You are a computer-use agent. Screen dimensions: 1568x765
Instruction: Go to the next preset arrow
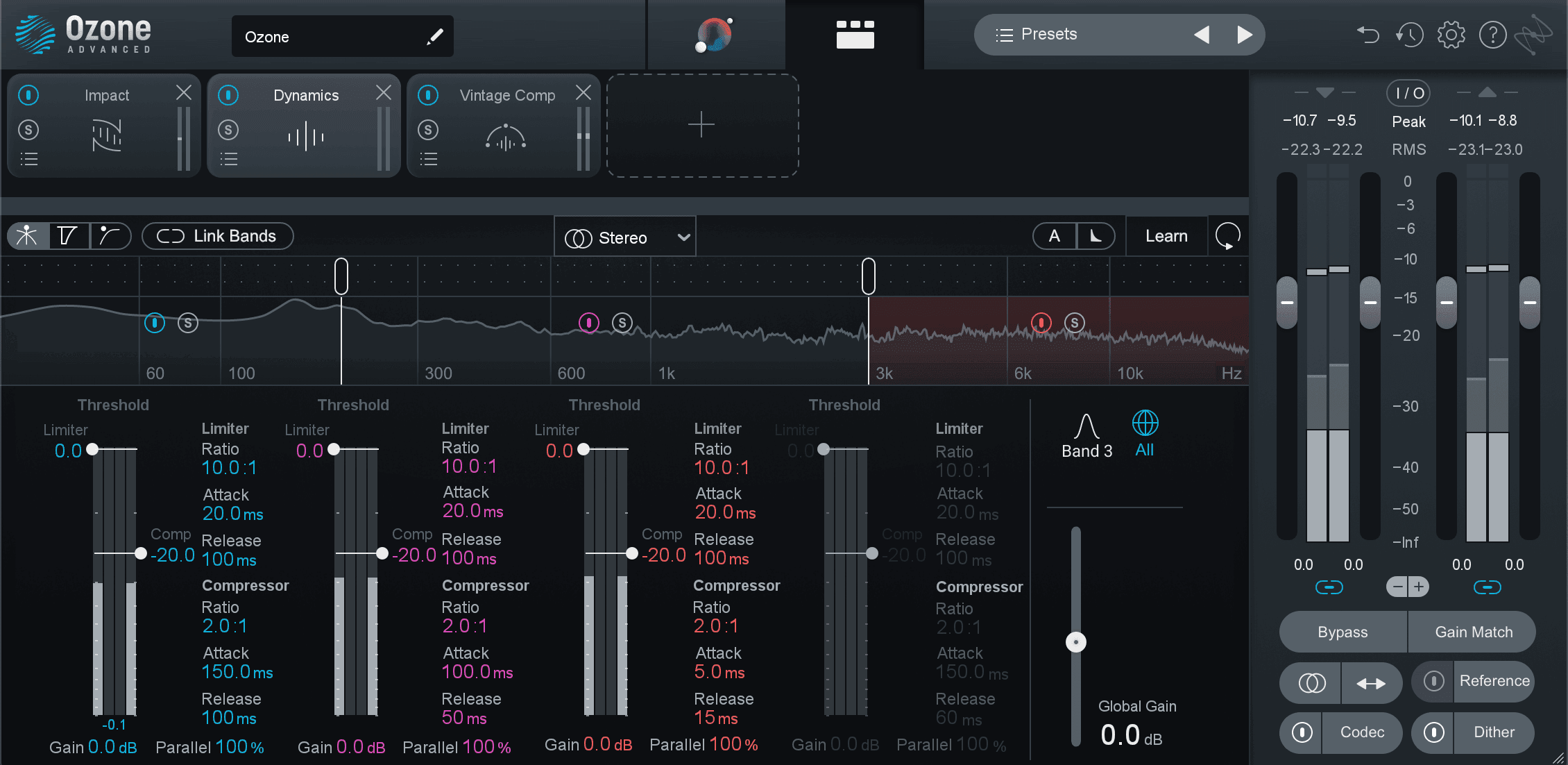click(x=1245, y=35)
